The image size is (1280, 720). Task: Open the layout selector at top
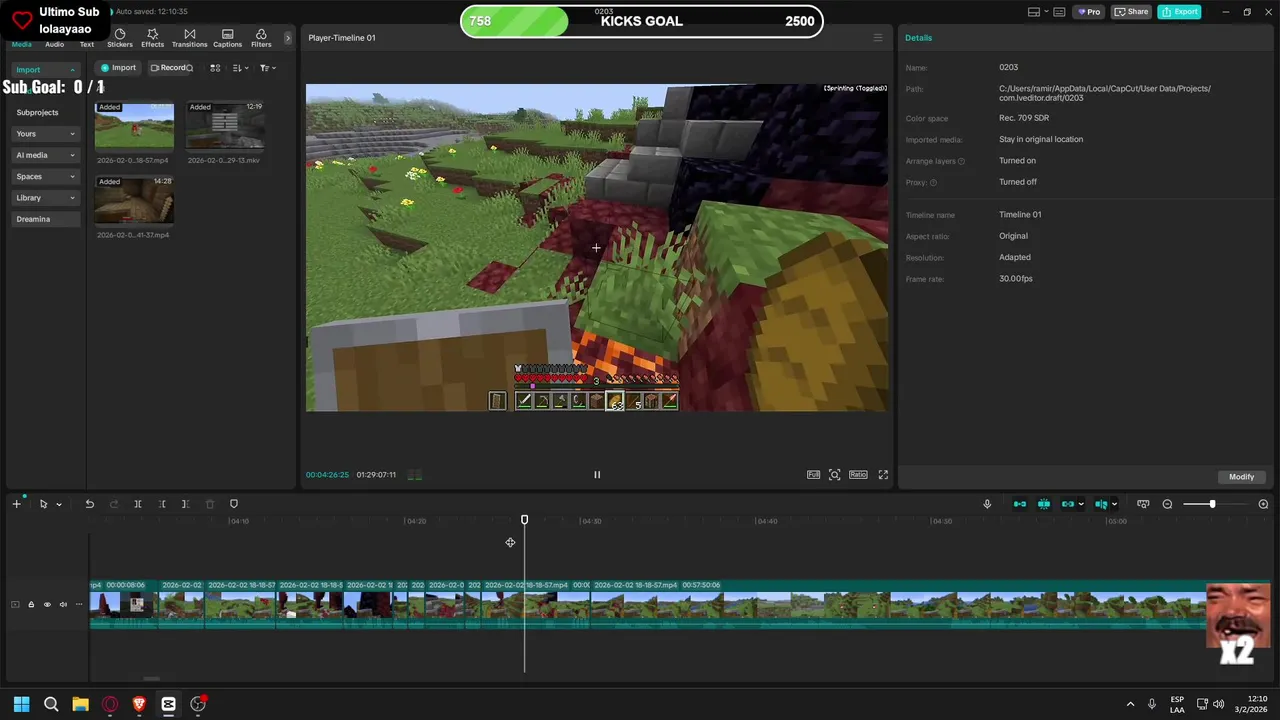[x=1037, y=12]
